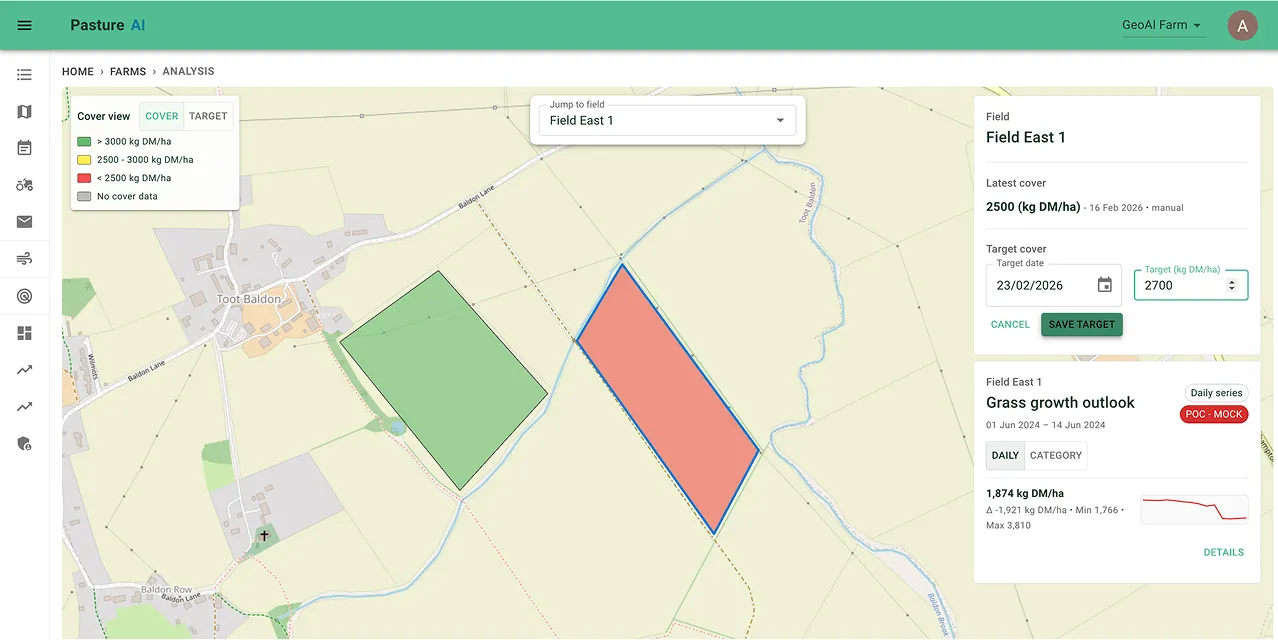The image size is (1278, 640).
Task: Open DETAILS of grass growth outlook
Action: coord(1224,552)
